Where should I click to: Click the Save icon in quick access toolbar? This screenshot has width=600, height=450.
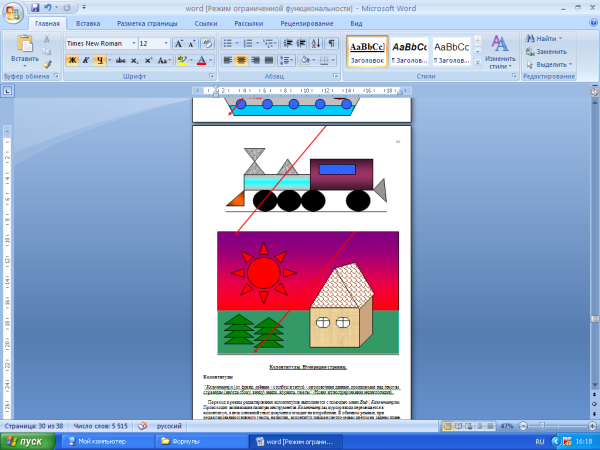pyautogui.click(x=34, y=7)
